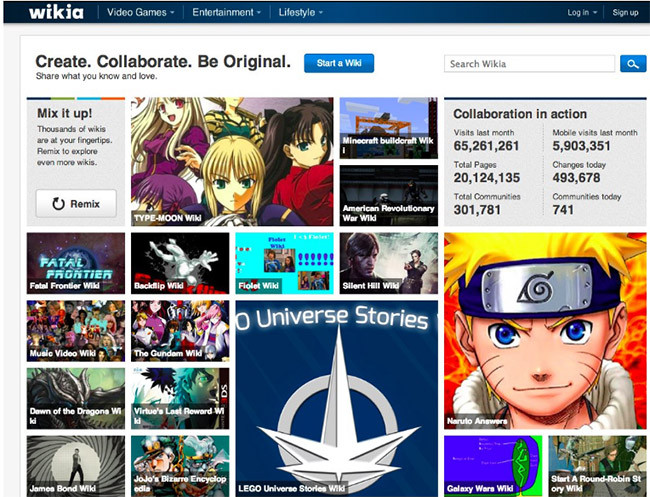Open the James Bond Wiki tile
The image size is (650, 497).
[x=76, y=465]
